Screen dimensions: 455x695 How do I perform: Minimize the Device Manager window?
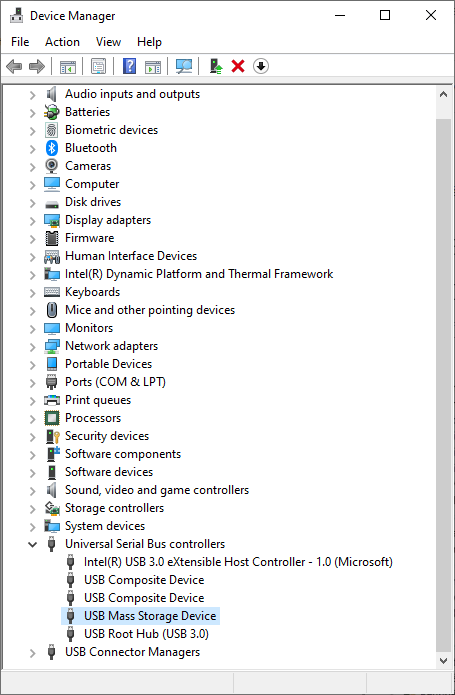[340, 16]
